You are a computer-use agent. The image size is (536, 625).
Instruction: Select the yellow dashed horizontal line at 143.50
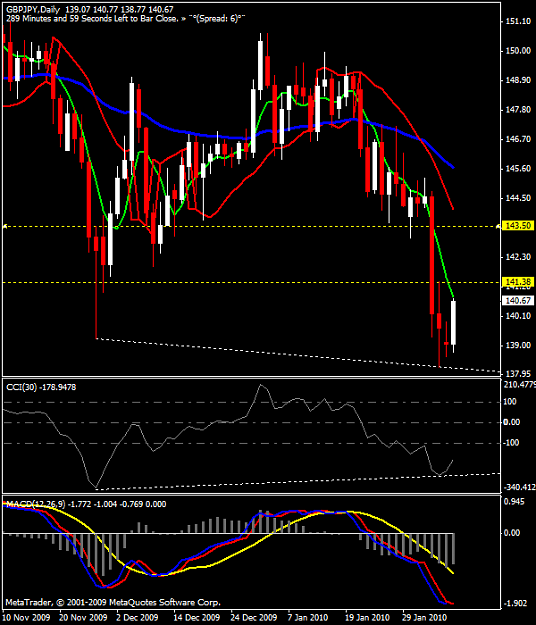[x=251, y=226]
